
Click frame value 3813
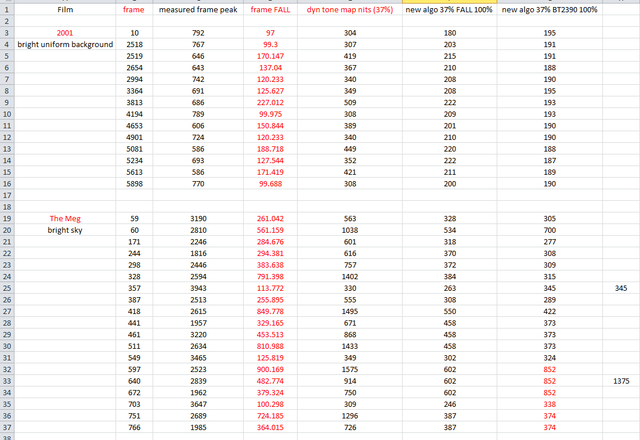[x=134, y=102]
